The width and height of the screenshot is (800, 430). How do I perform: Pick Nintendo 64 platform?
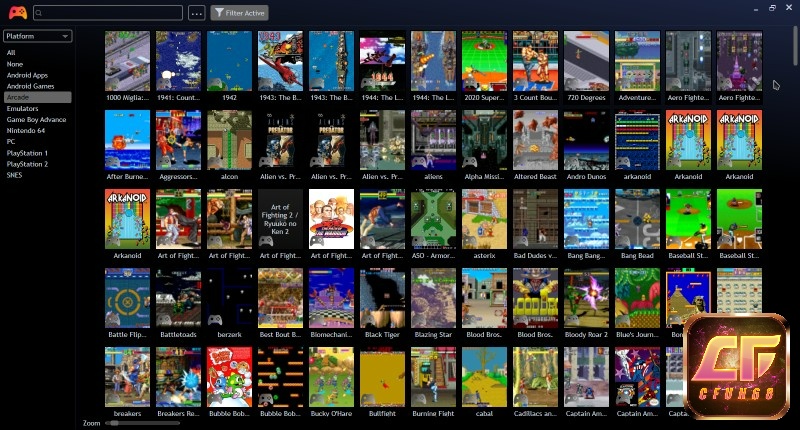pos(26,131)
